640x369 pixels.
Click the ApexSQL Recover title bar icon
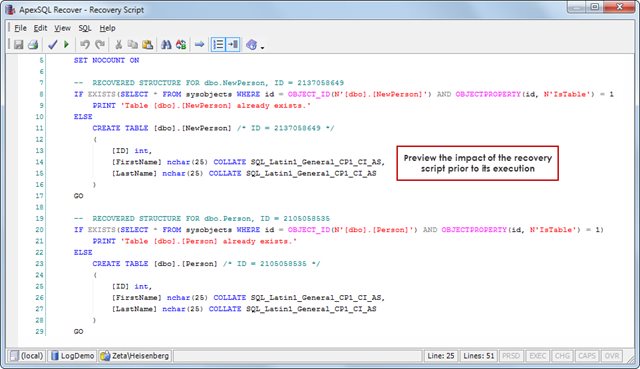pyautogui.click(x=10, y=9)
